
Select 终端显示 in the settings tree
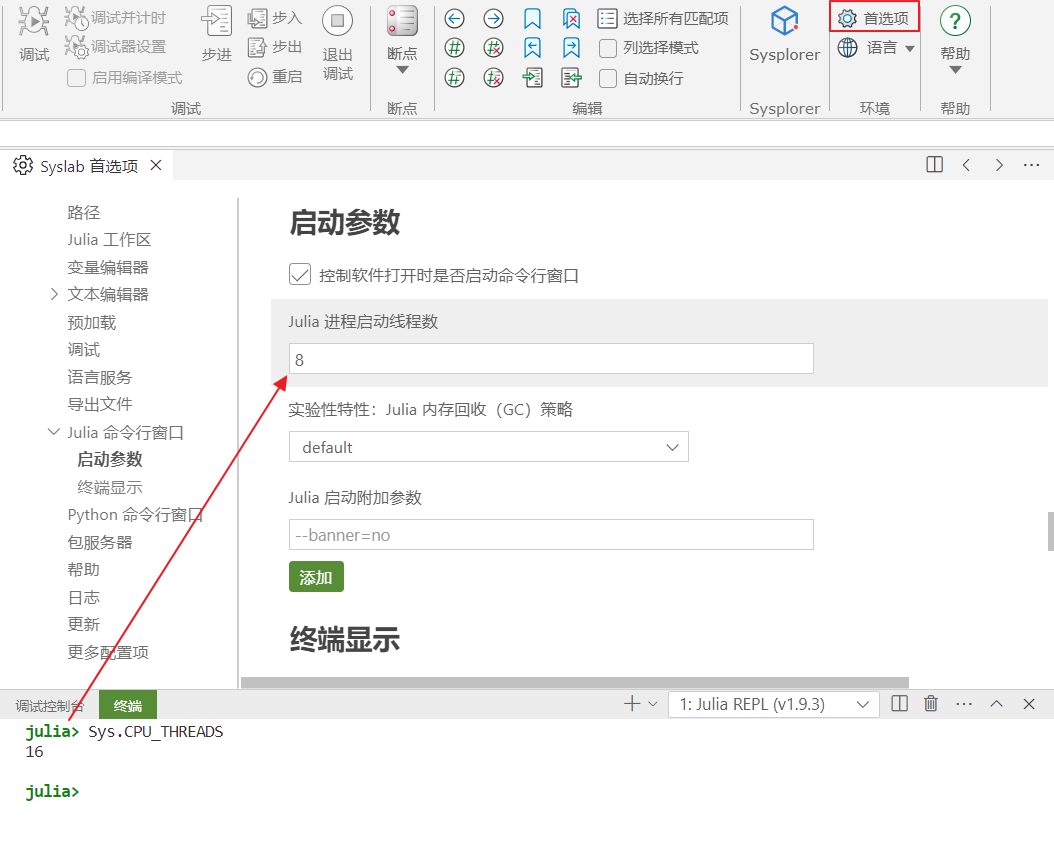pos(110,487)
